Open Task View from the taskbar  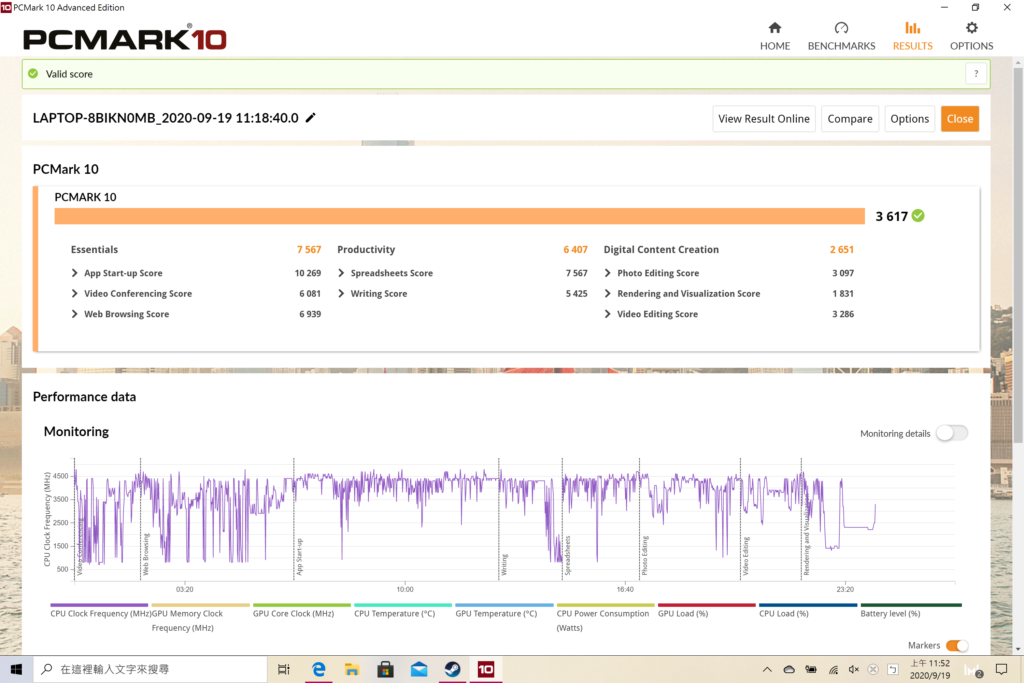(x=284, y=669)
